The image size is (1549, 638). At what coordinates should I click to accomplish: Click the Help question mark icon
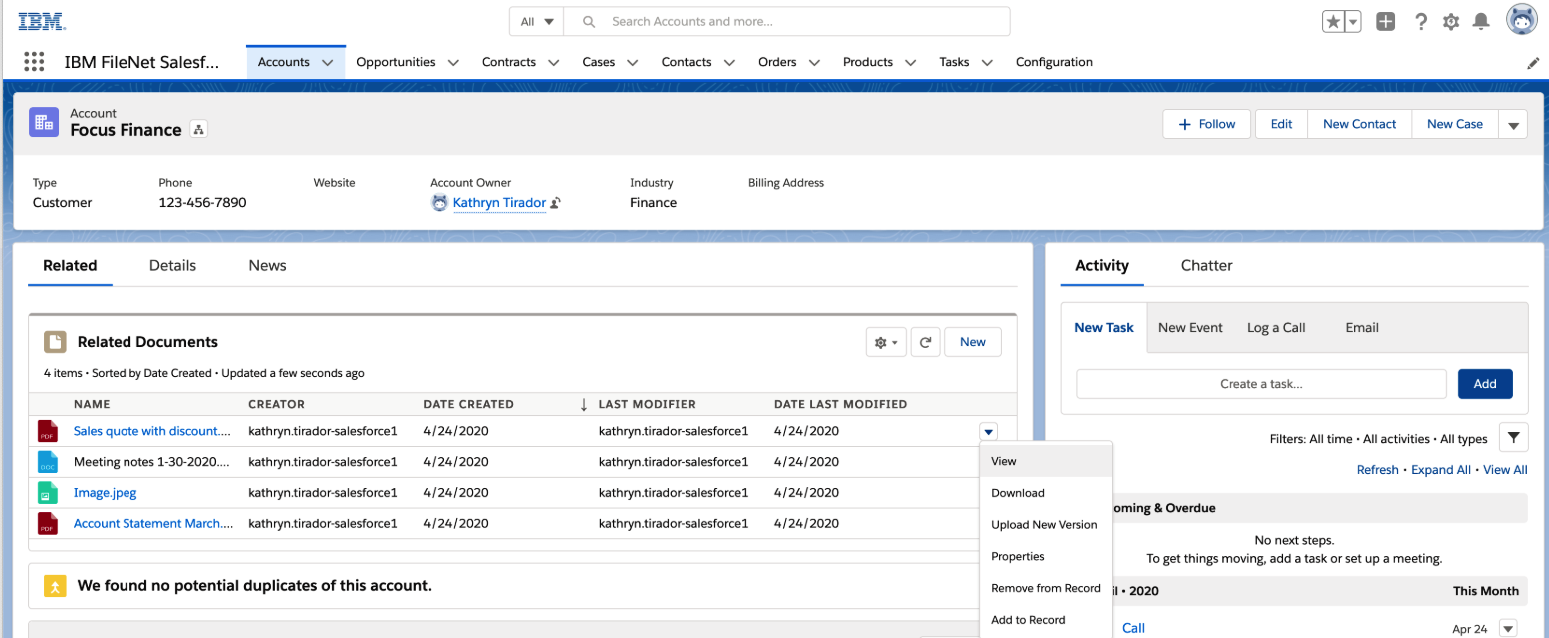point(1420,22)
